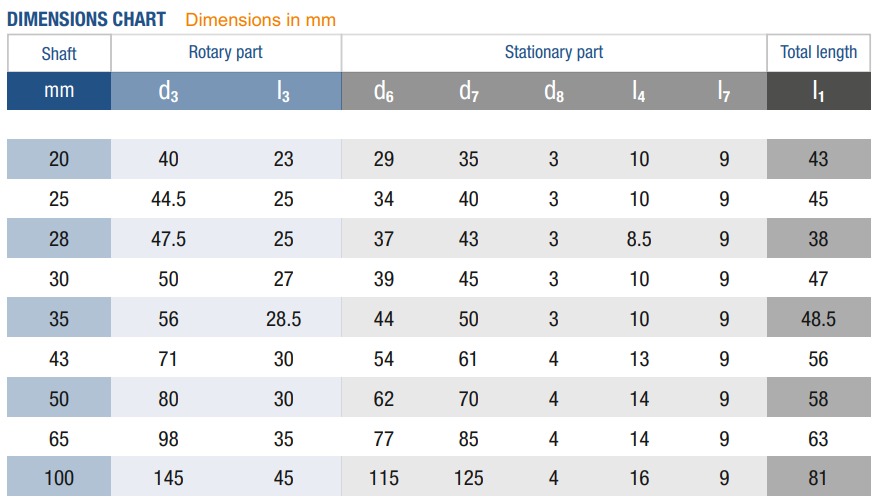Select the 125 value in d7 column
This screenshot has width=889, height=499.
coord(469,478)
